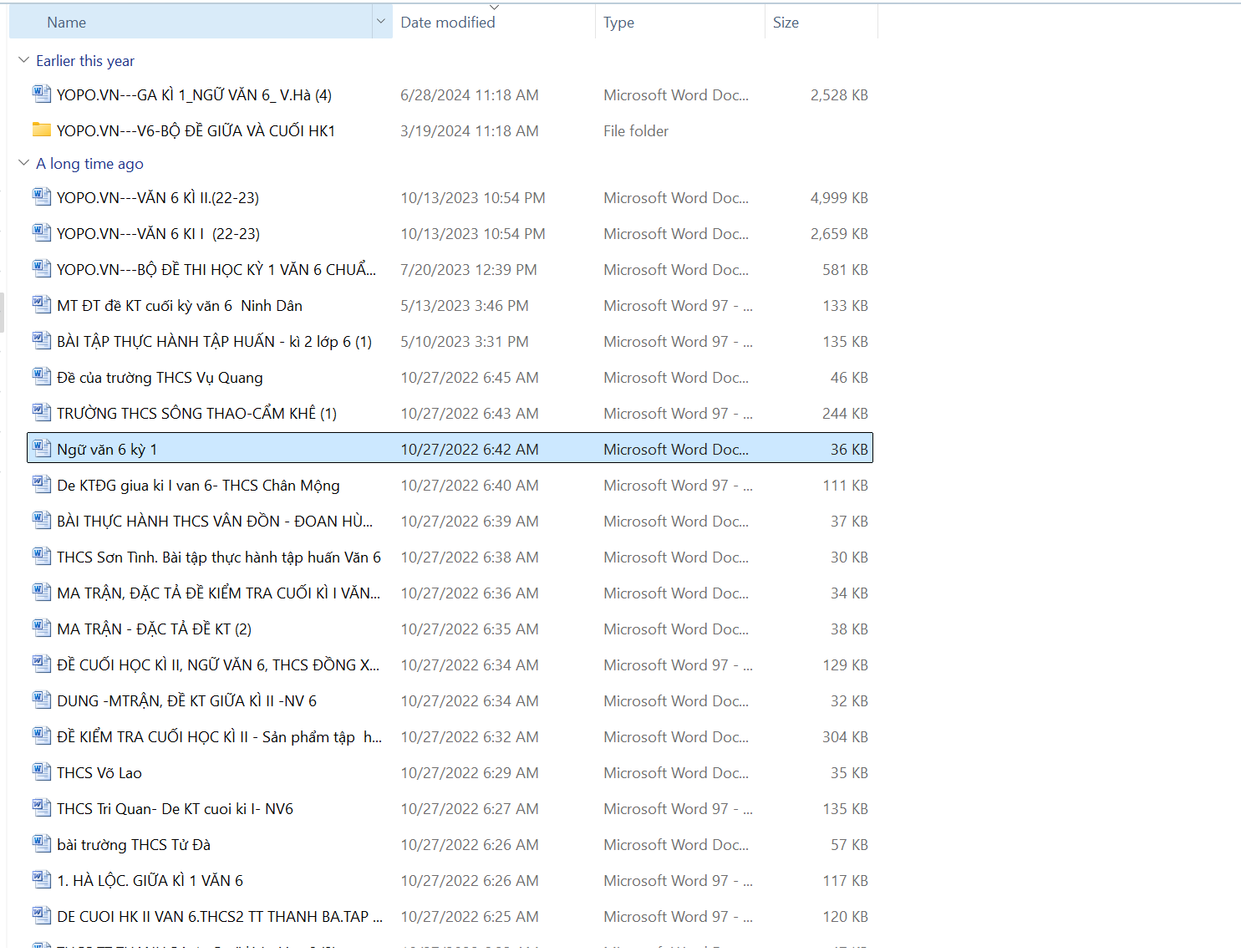1241x952 pixels.
Task: Click size value '2,528 KB'
Action: (x=839, y=95)
